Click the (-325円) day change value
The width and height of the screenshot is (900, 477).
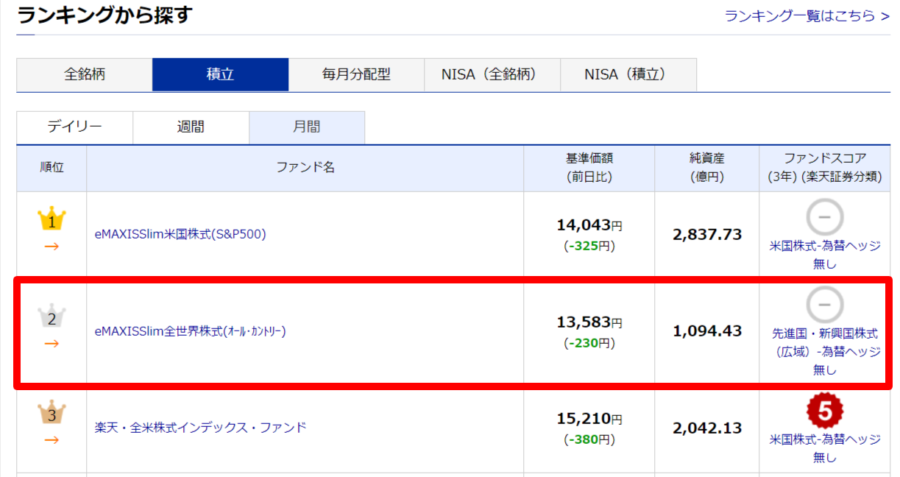pos(589,246)
